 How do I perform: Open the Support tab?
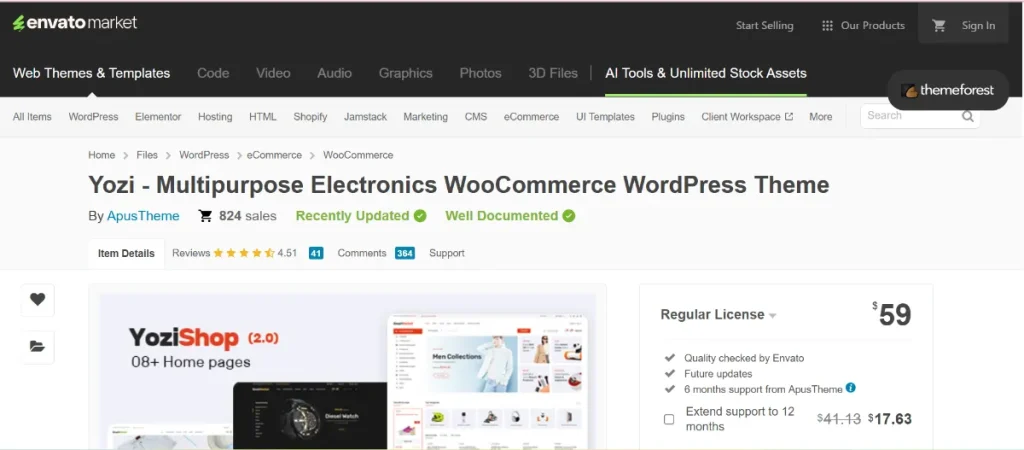tap(447, 253)
